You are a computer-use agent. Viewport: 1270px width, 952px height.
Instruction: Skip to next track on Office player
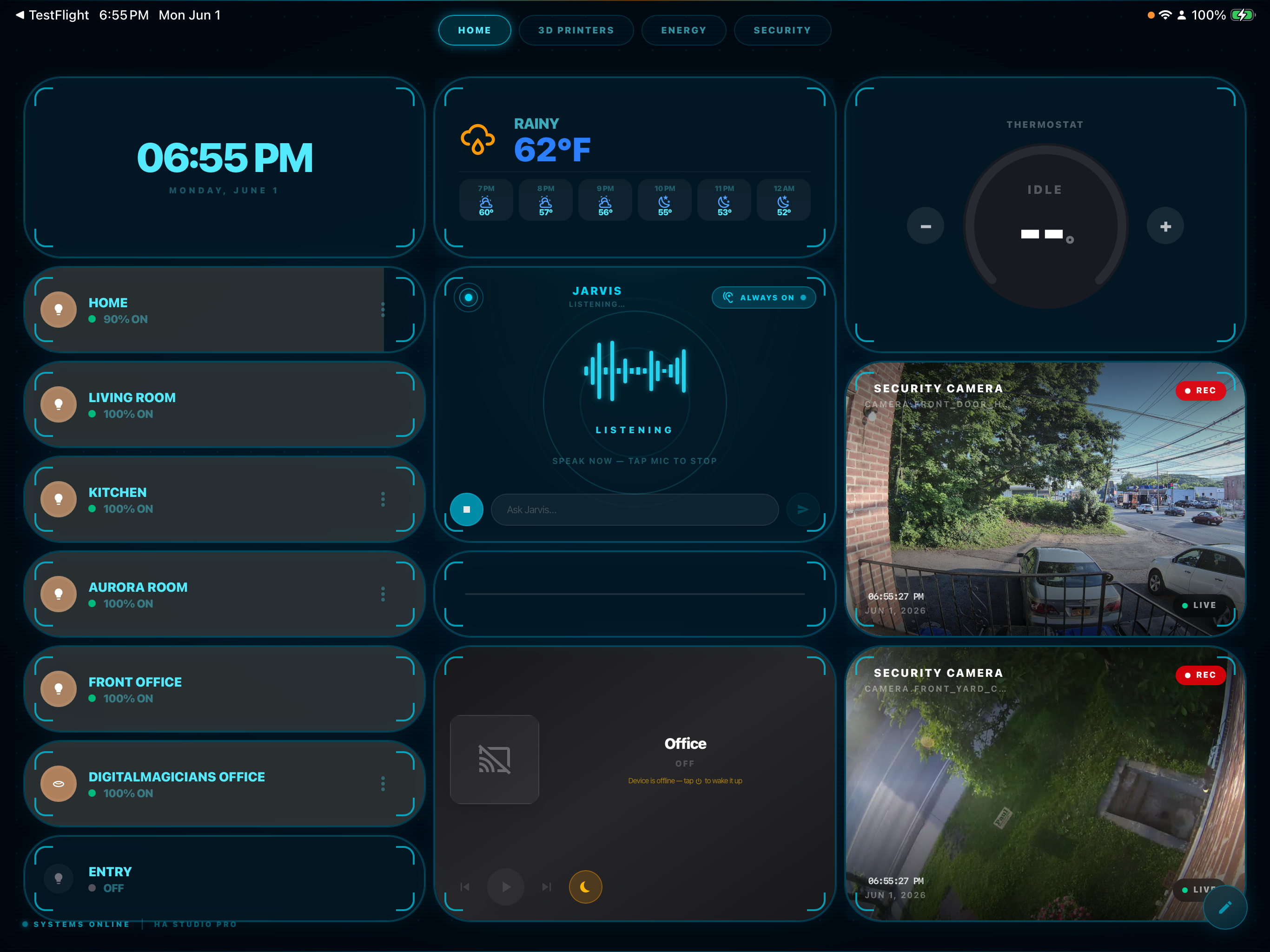pos(547,887)
